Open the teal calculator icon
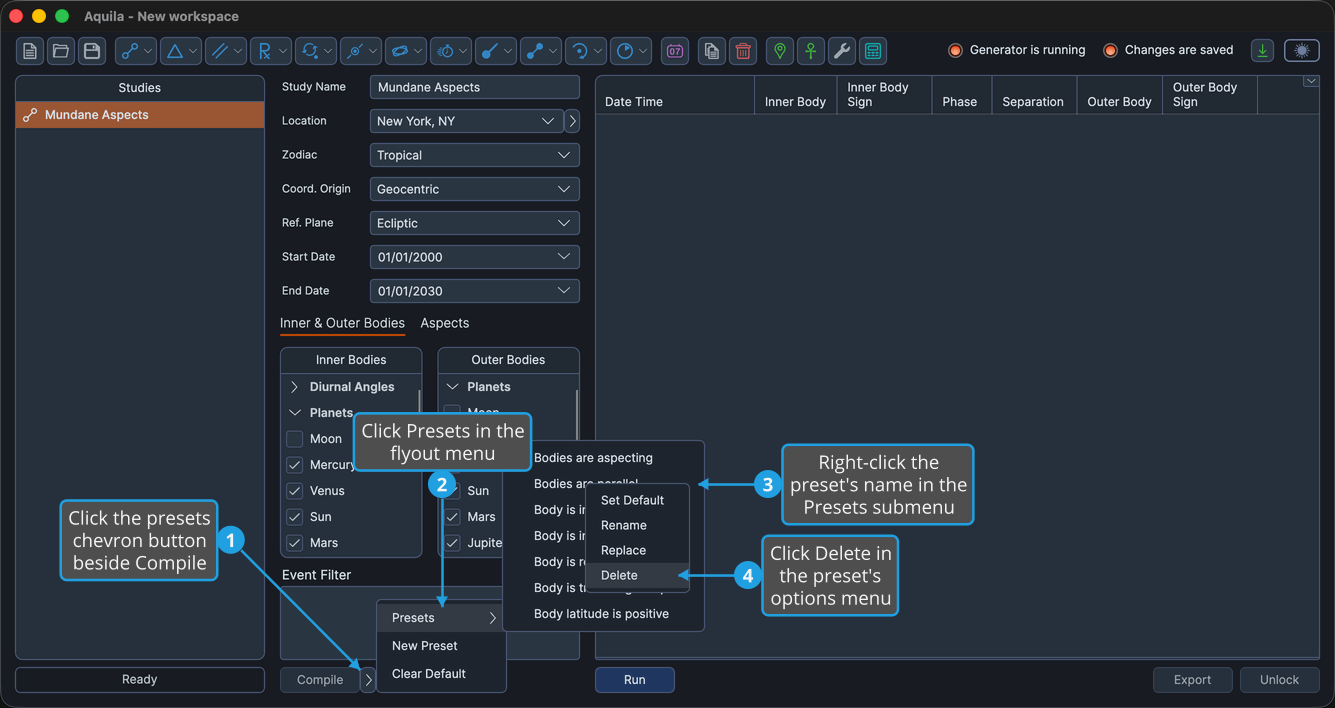The image size is (1335, 708). pos(873,51)
